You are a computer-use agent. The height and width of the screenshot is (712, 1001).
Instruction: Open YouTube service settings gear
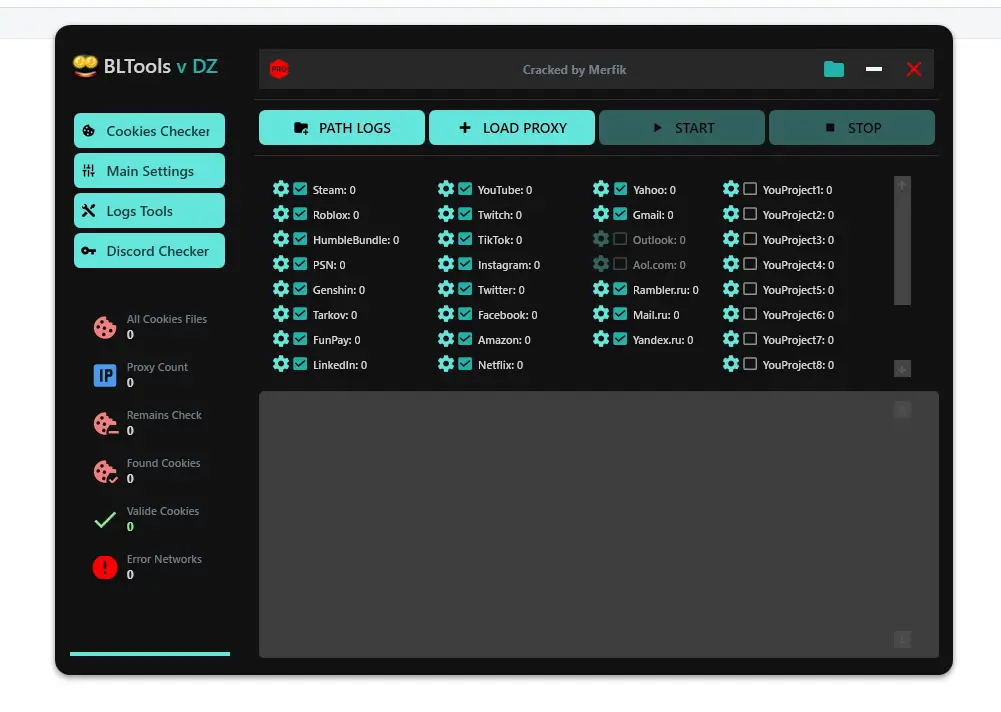click(x=446, y=189)
